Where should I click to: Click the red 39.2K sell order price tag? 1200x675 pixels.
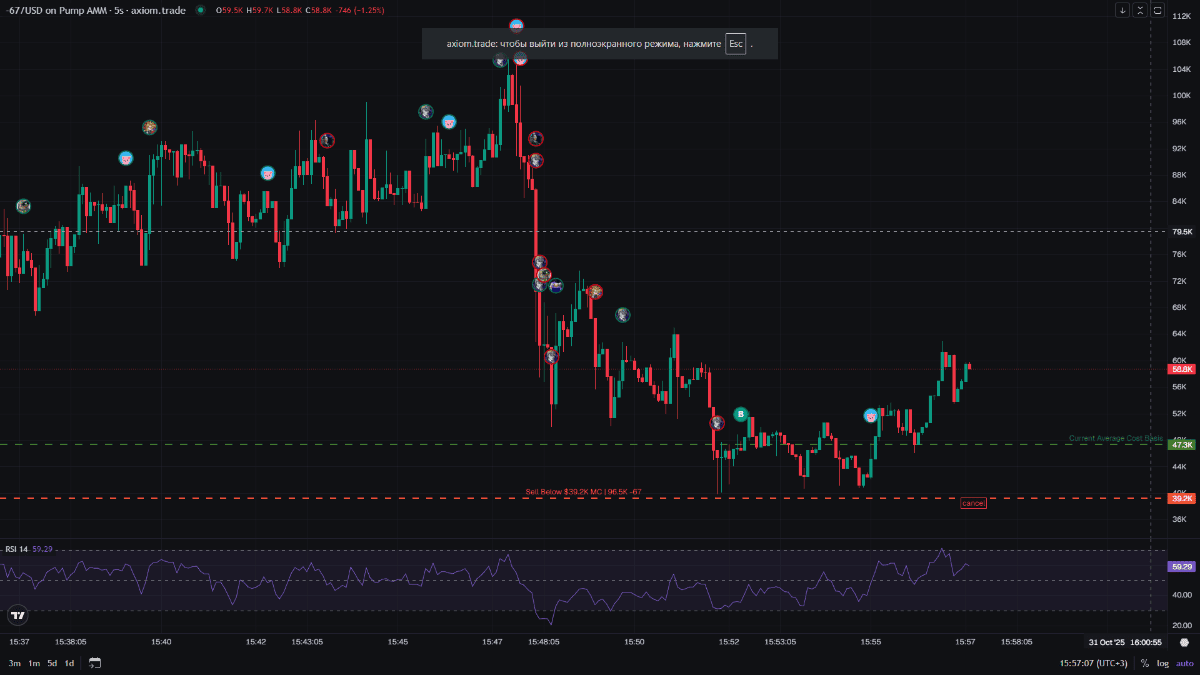coord(1182,498)
